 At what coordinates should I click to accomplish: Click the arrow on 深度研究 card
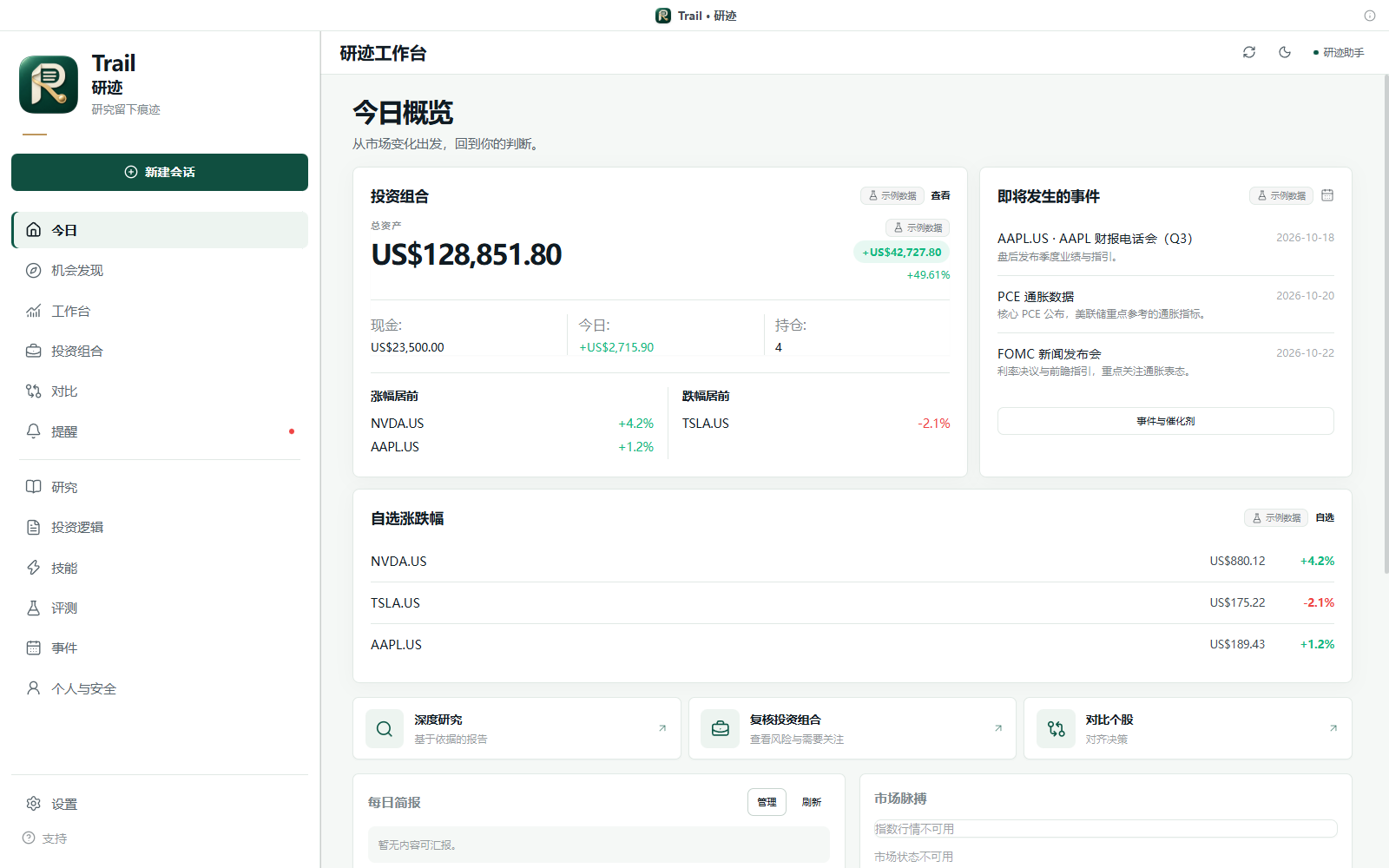pyautogui.click(x=662, y=728)
